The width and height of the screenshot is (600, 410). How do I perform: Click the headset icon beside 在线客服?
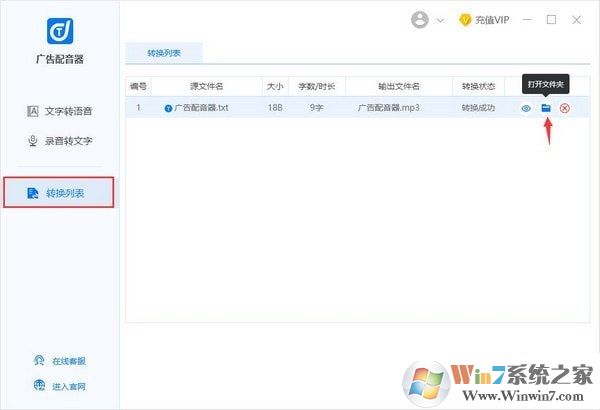click(39, 360)
